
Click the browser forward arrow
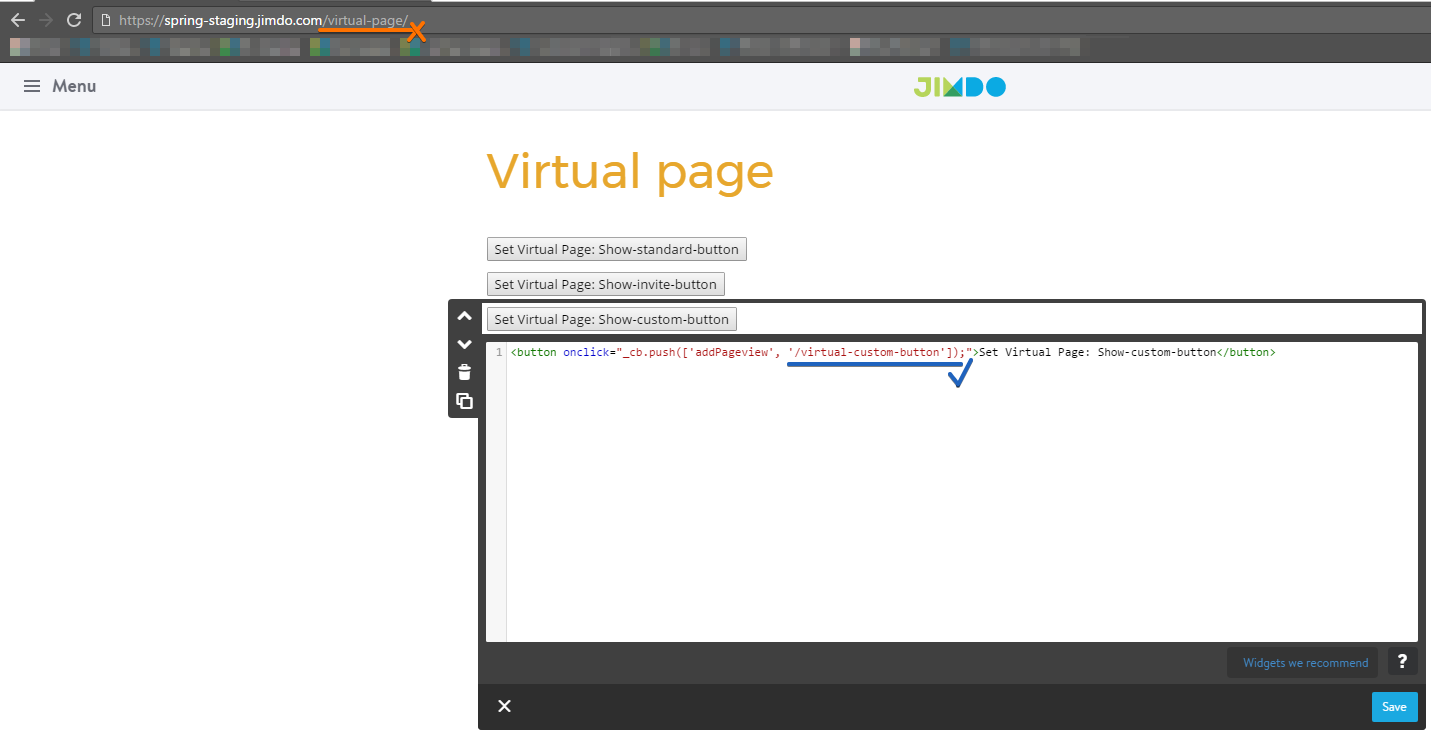(45, 18)
